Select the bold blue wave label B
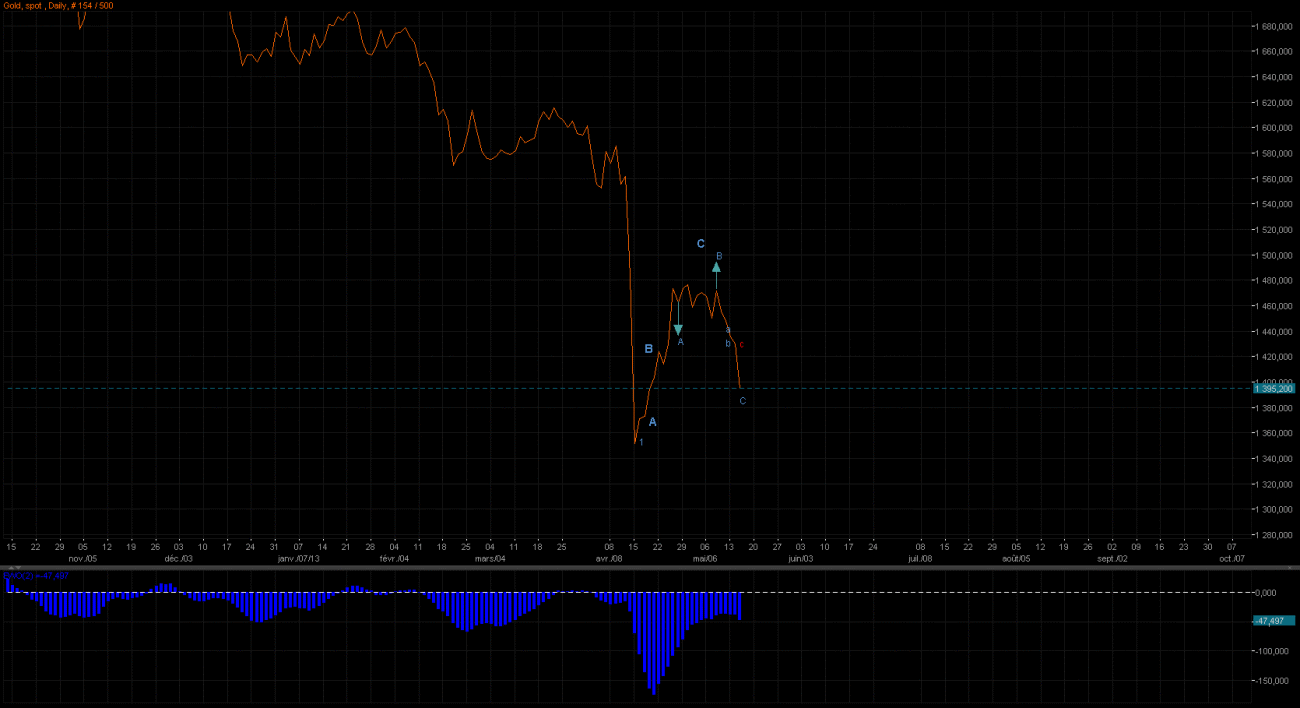This screenshot has width=1300, height=708. coord(648,349)
